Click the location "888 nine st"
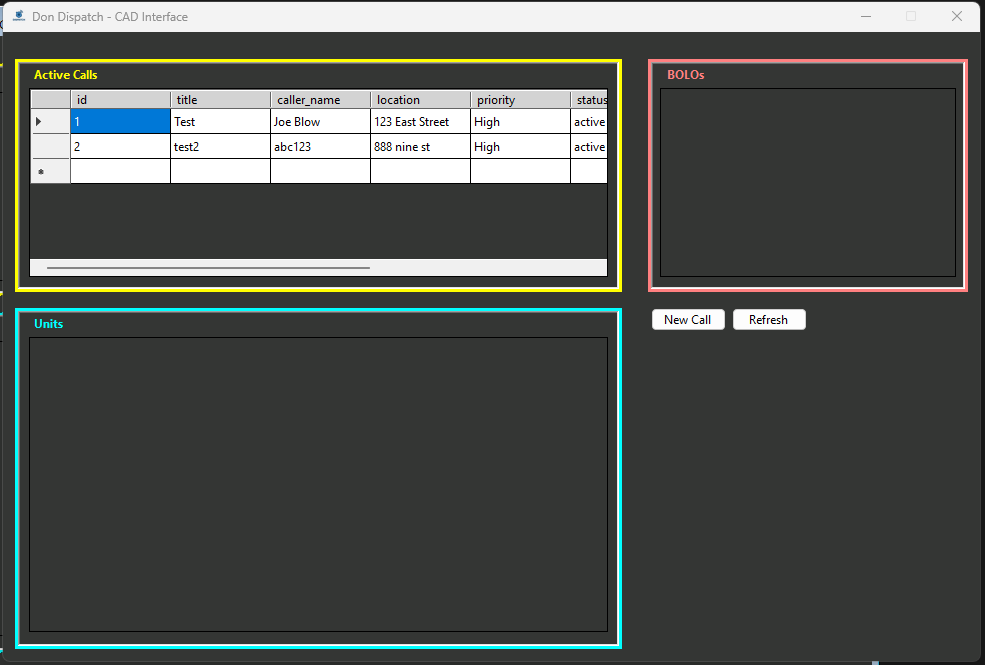 [x=420, y=146]
